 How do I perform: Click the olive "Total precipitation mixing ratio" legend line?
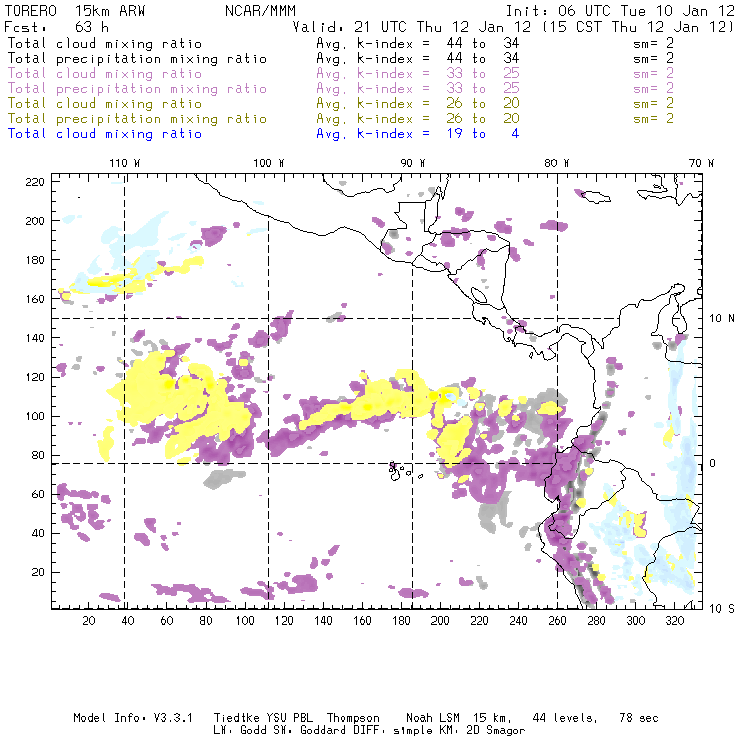(137, 118)
